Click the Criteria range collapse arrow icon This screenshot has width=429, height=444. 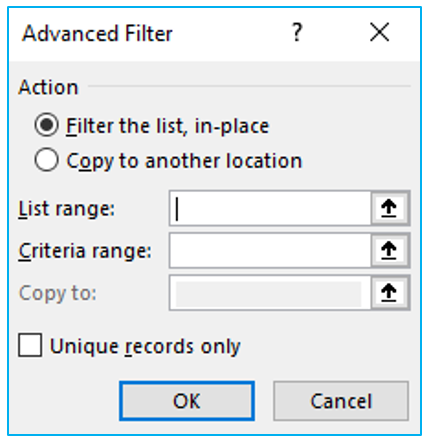[x=389, y=251]
